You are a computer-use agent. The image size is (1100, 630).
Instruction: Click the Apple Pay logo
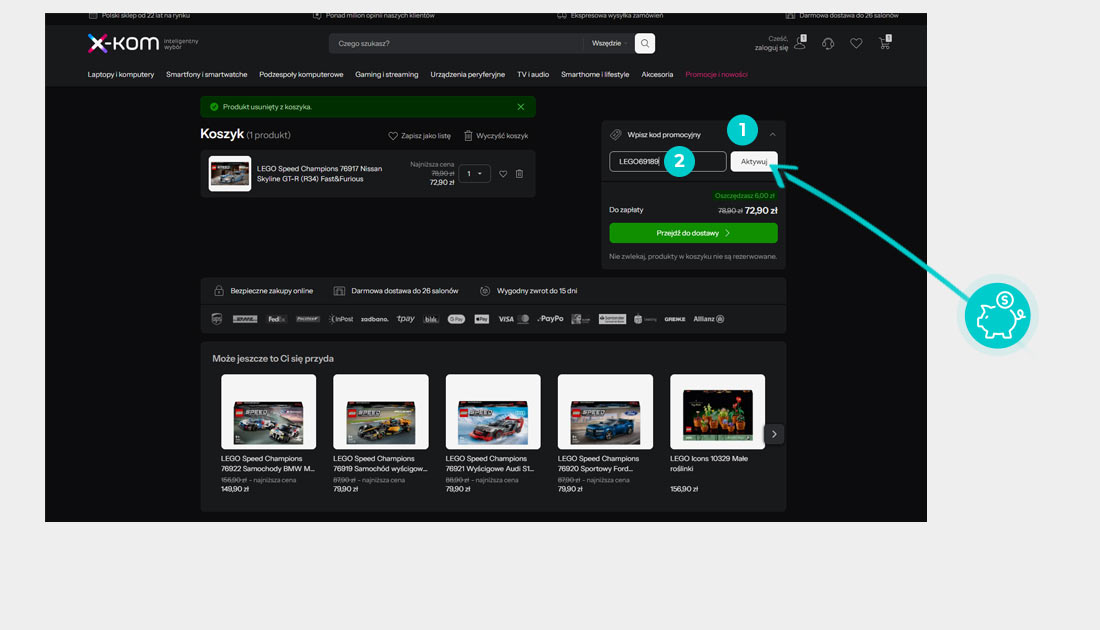pyautogui.click(x=482, y=319)
